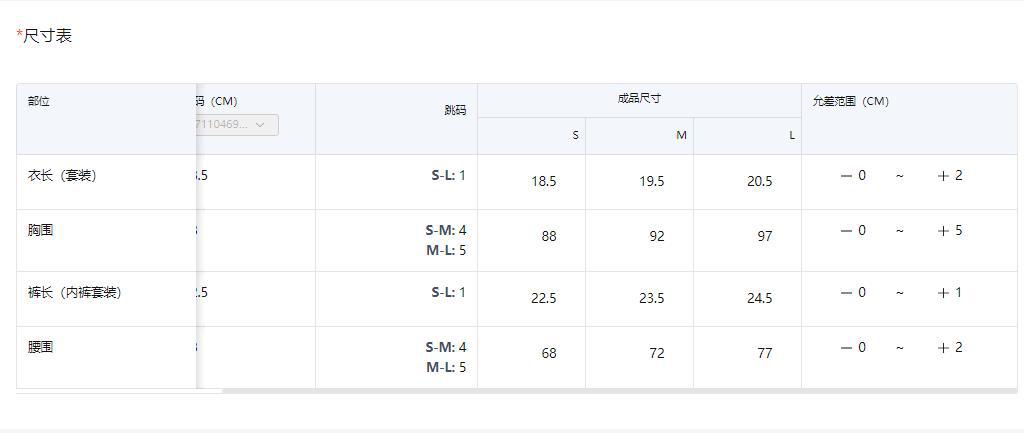Select the 88 chest value for S
Viewport: 1024px width, 433px height.
point(548,237)
